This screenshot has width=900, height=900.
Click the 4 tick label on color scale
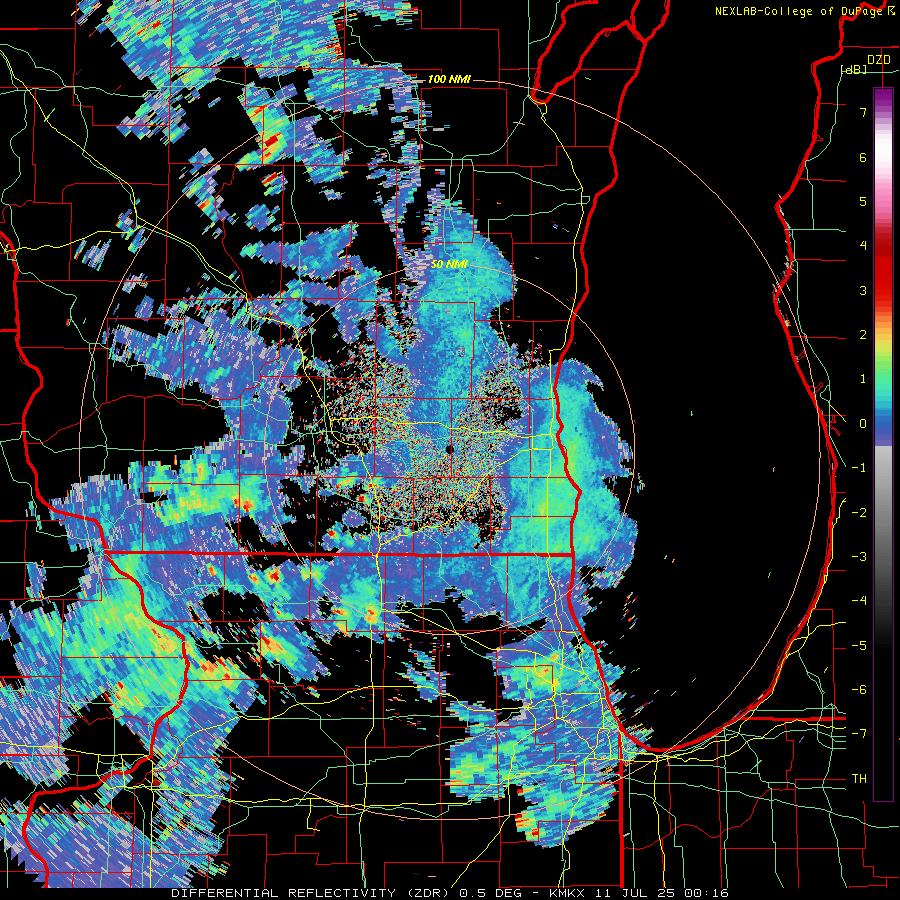coord(863,246)
